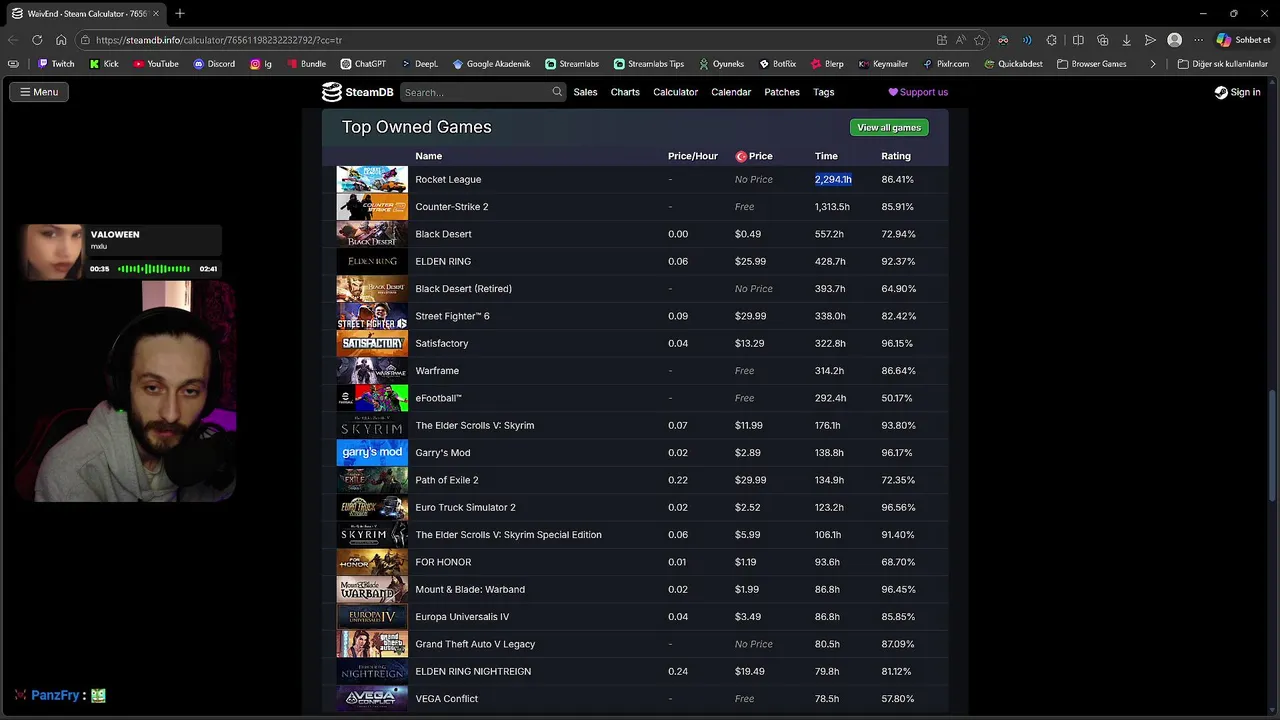Open the downloads arrow icon
1280x720 pixels.
1127,40
